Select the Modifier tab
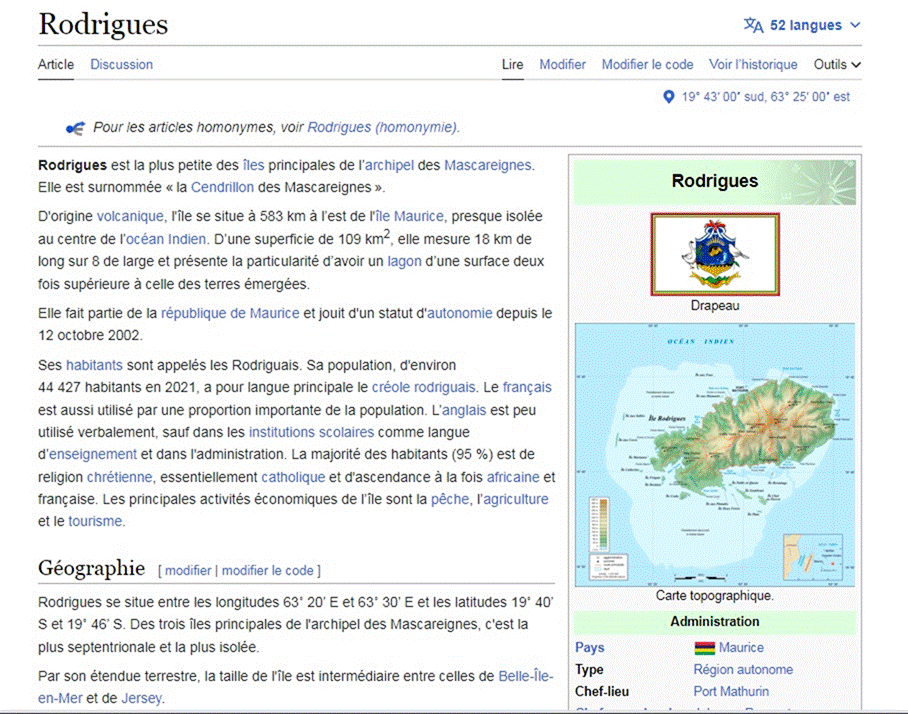This screenshot has width=908, height=714. pyautogui.click(x=562, y=64)
